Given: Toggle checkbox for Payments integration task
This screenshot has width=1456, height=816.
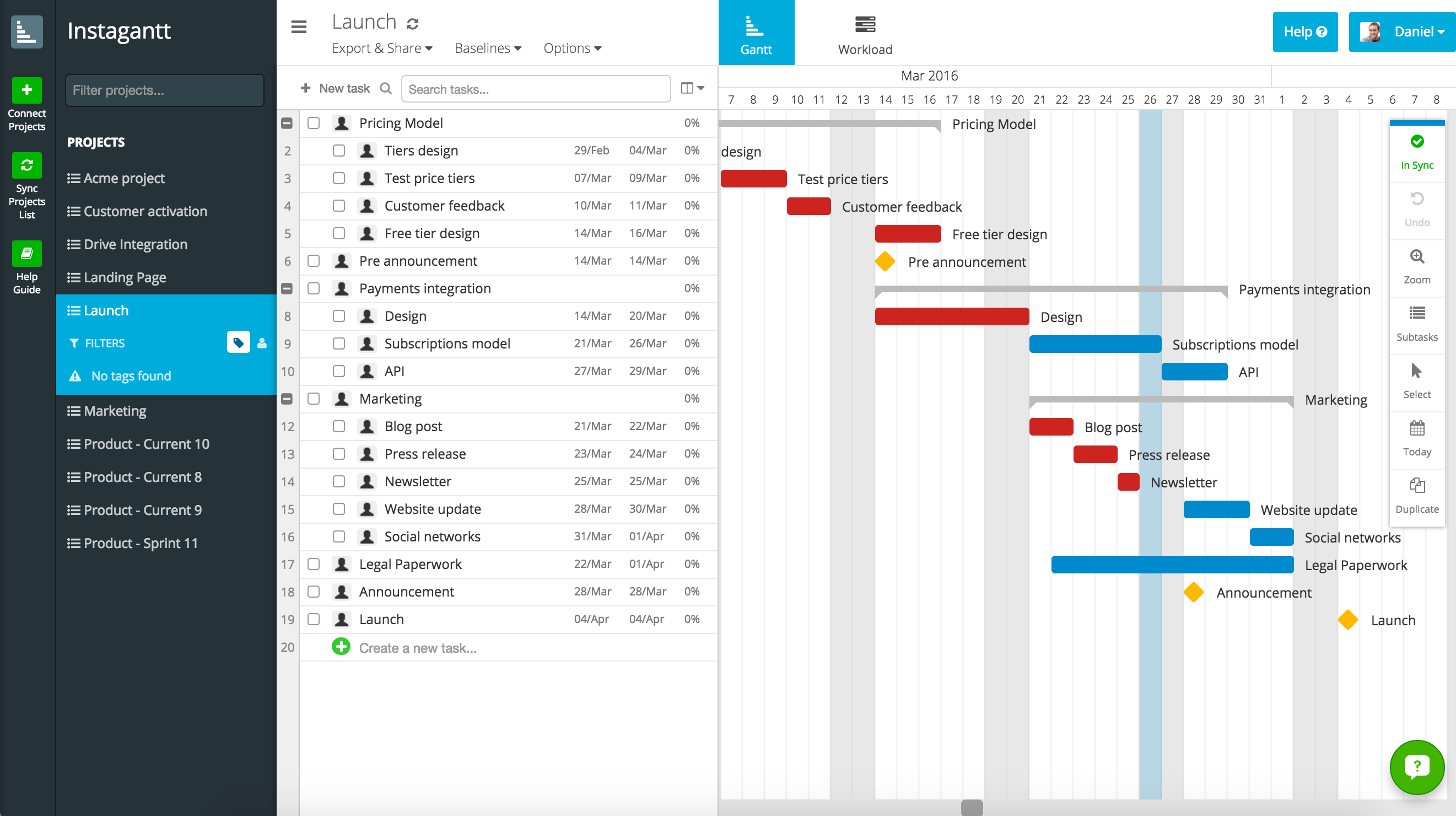Looking at the screenshot, I should point(313,289).
